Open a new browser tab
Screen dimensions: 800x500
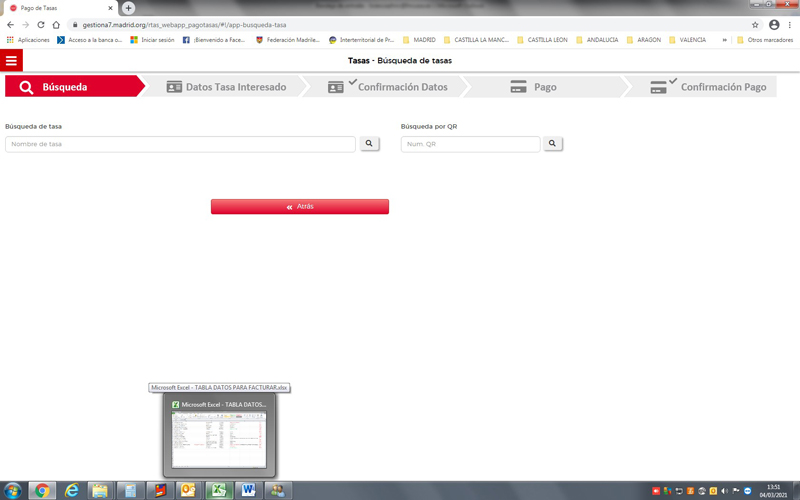129,8
